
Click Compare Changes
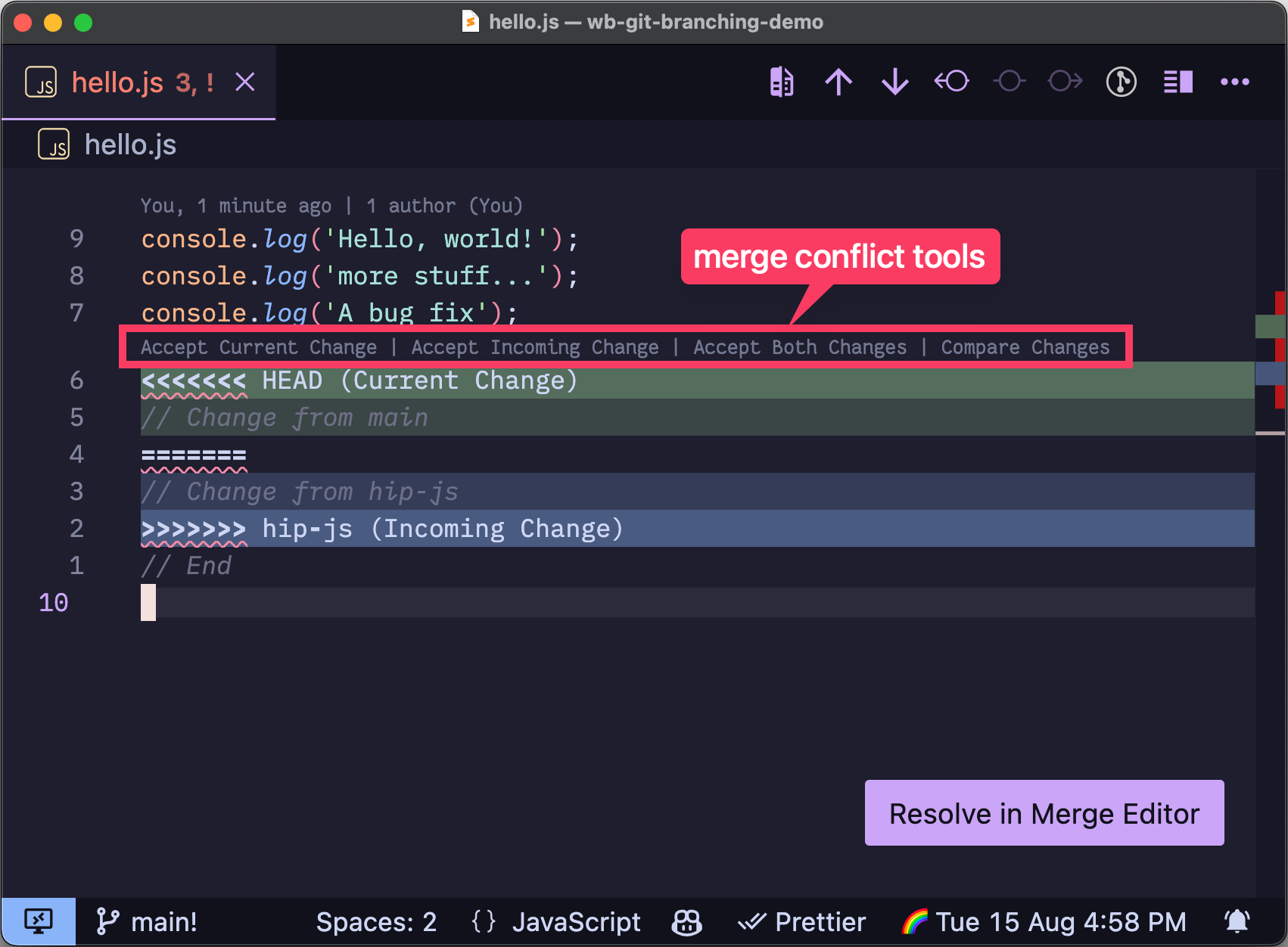[x=1025, y=347]
